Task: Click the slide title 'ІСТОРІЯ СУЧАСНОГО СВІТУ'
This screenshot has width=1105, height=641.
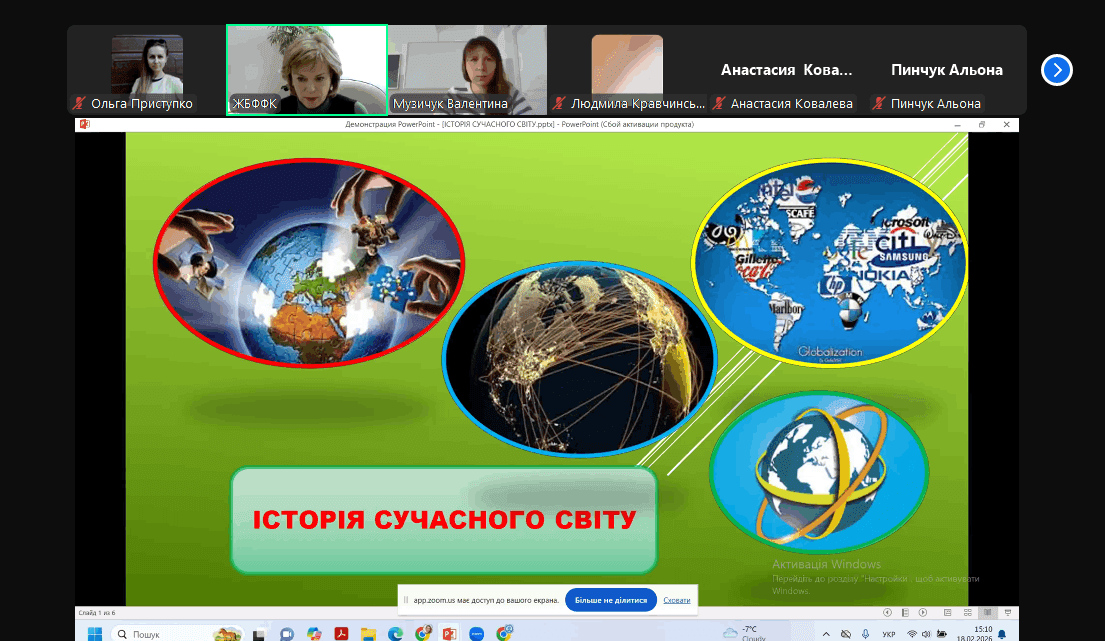Action: [x=445, y=520]
